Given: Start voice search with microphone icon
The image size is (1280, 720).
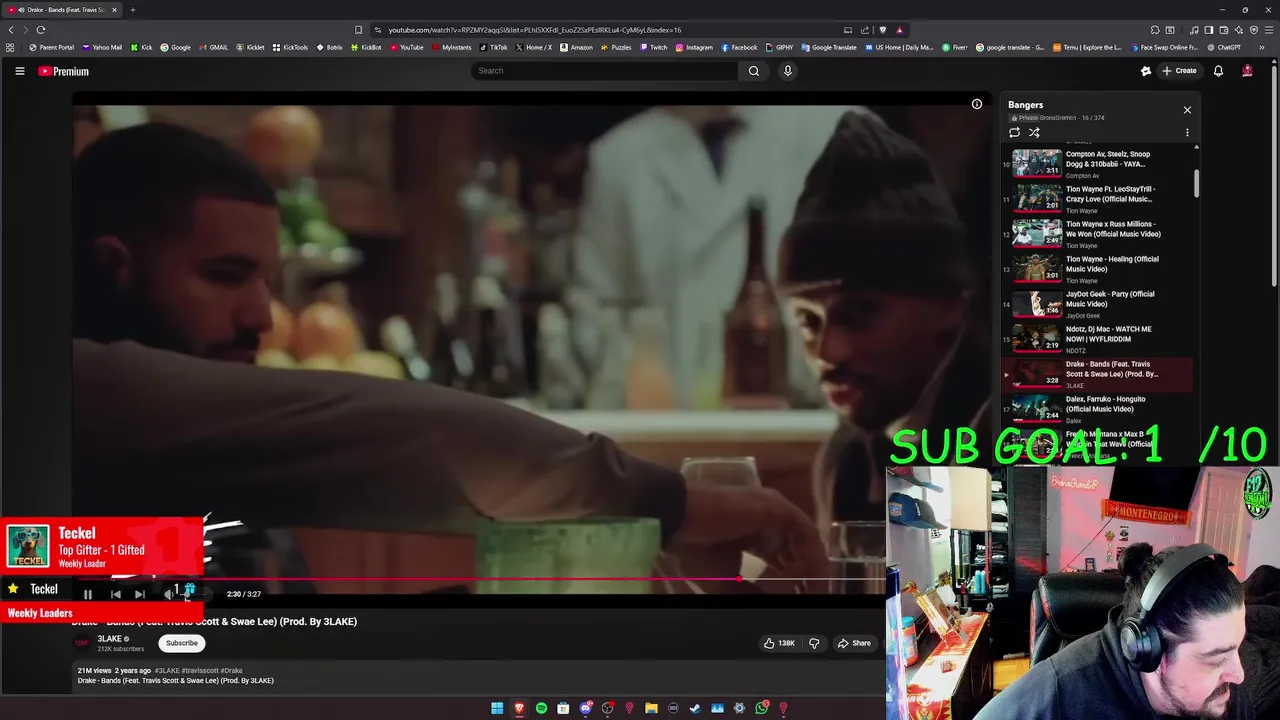Looking at the screenshot, I should (x=788, y=71).
